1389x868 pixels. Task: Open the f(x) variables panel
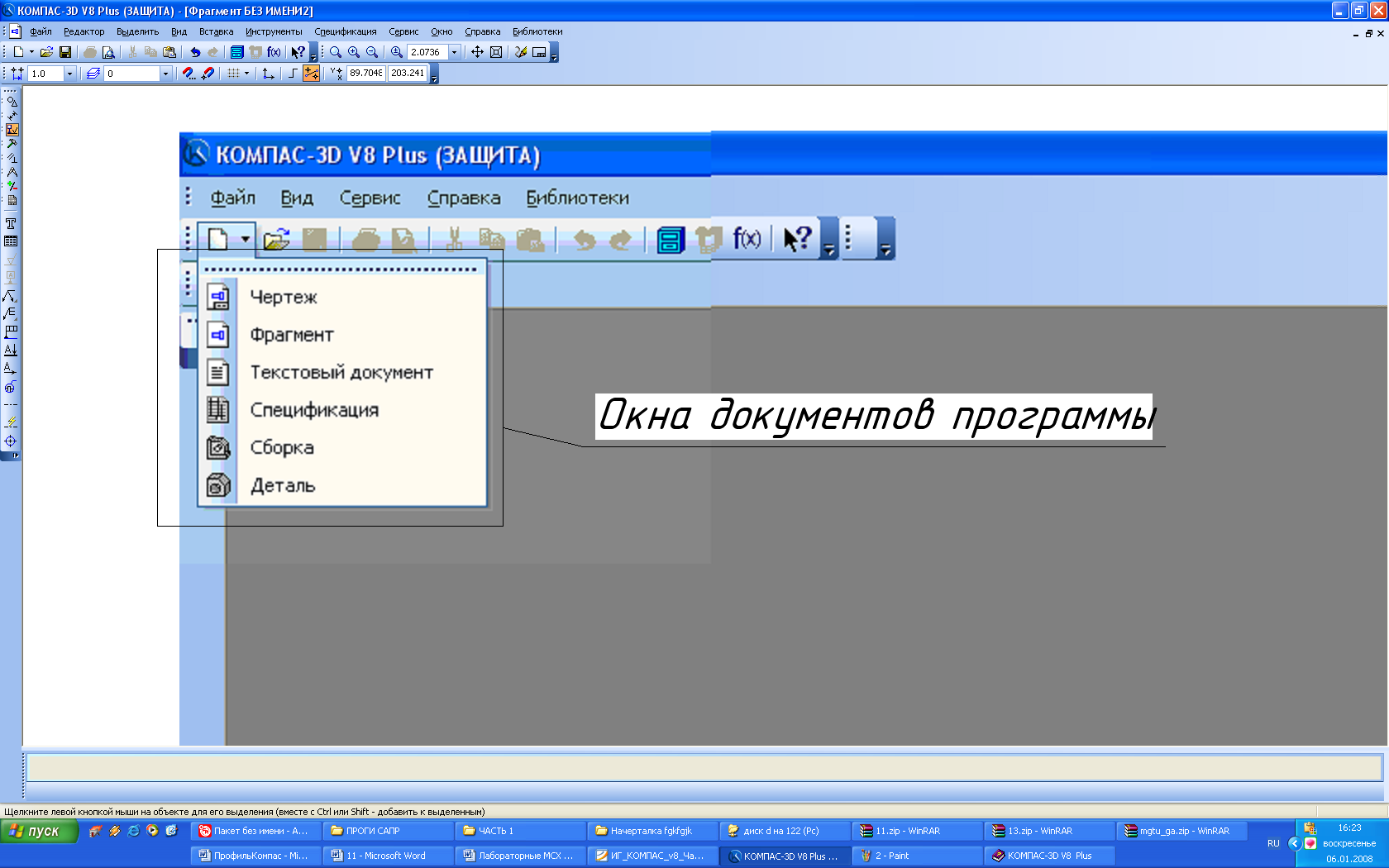(x=274, y=52)
